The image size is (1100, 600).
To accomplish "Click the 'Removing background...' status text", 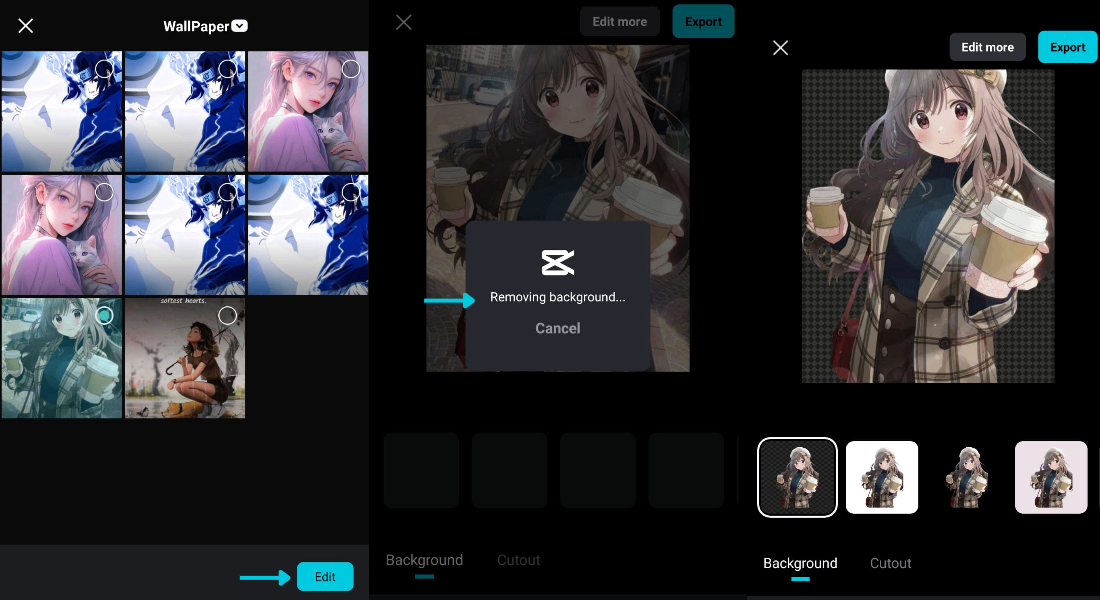I will (x=558, y=297).
